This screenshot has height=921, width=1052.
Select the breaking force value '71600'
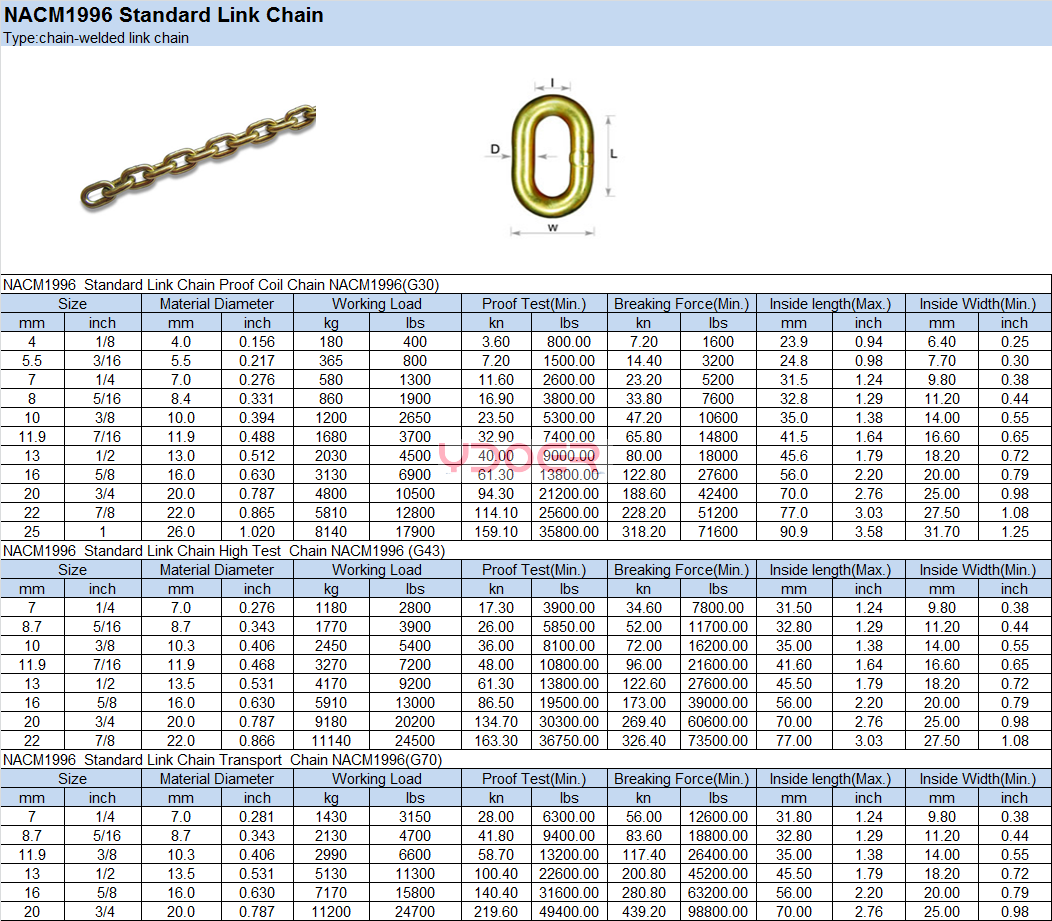click(x=718, y=532)
